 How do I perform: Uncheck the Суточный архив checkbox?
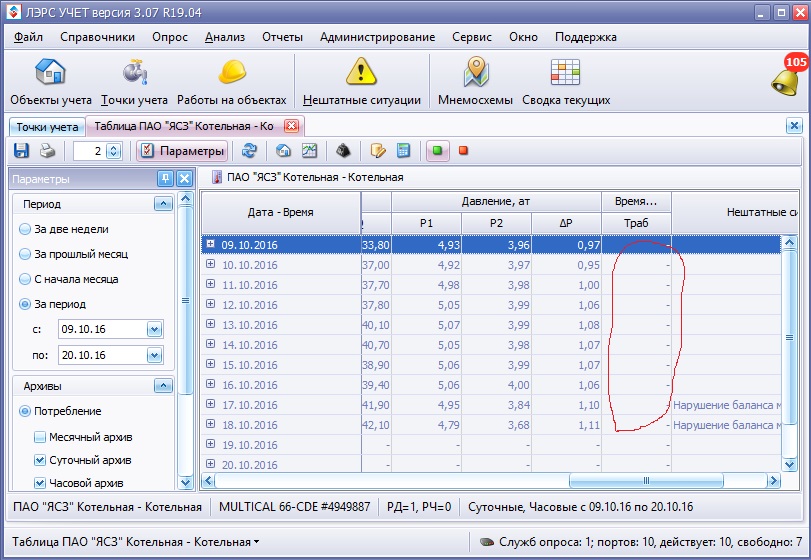point(40,460)
